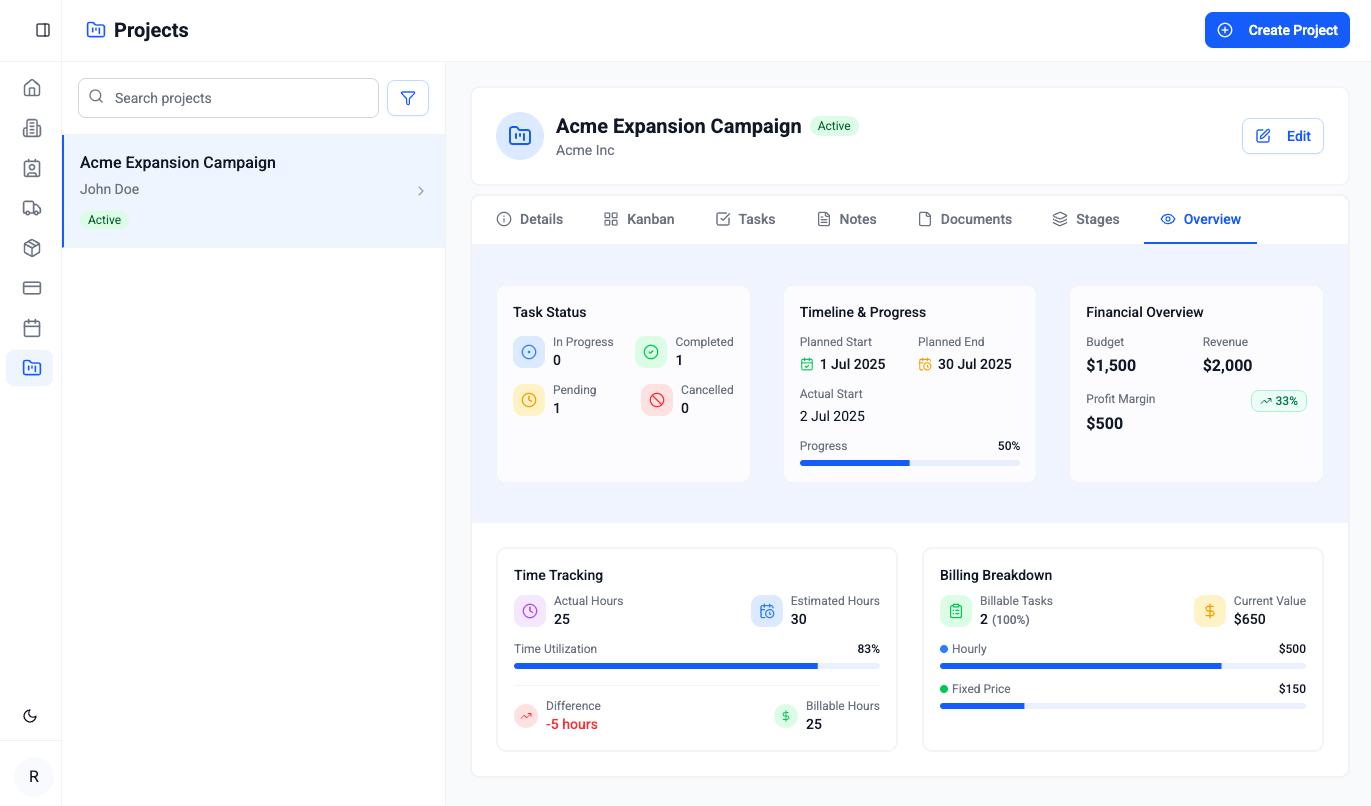Open the user avatar R menu
Image resolution: width=1371 pixels, height=806 pixels.
(x=34, y=777)
